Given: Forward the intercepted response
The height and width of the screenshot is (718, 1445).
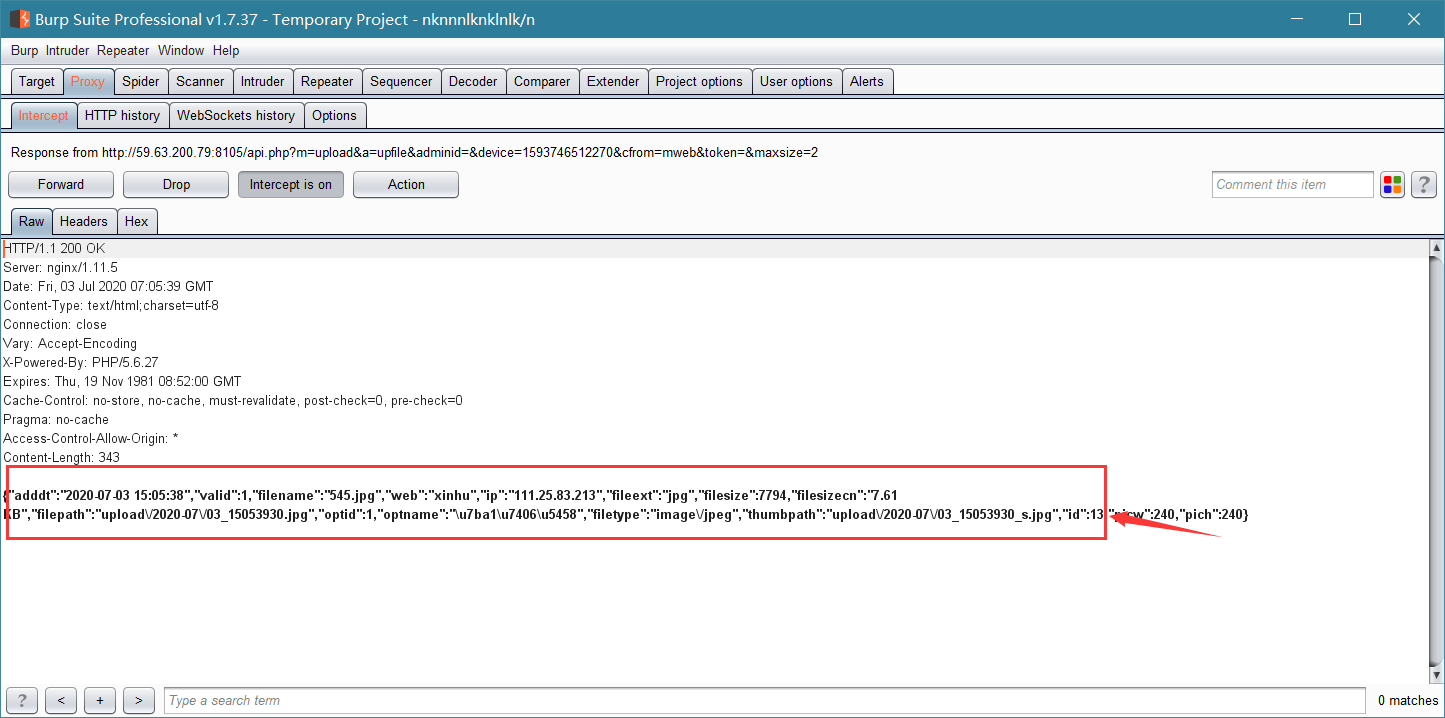Looking at the screenshot, I should point(61,184).
